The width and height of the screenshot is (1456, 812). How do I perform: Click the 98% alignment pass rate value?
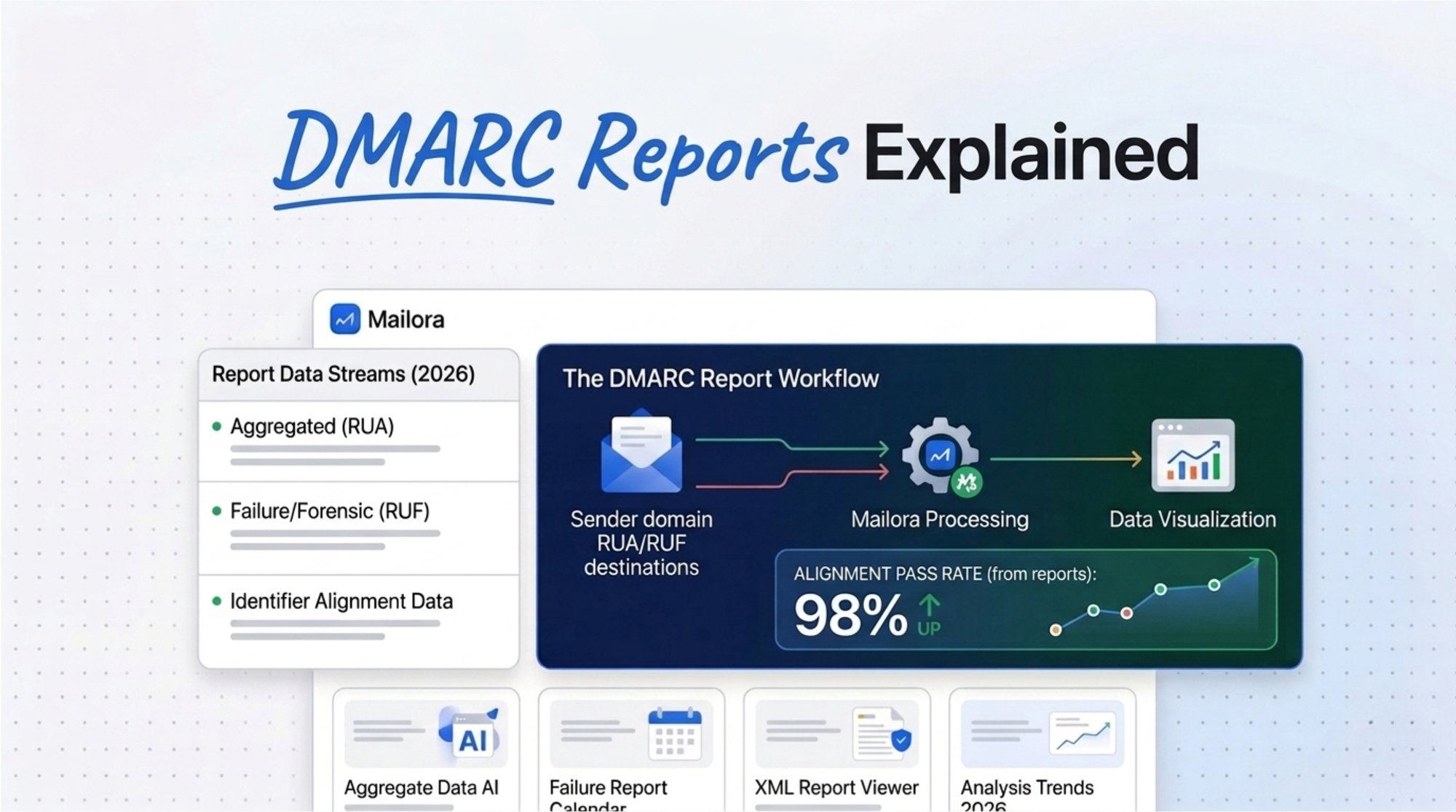(850, 616)
